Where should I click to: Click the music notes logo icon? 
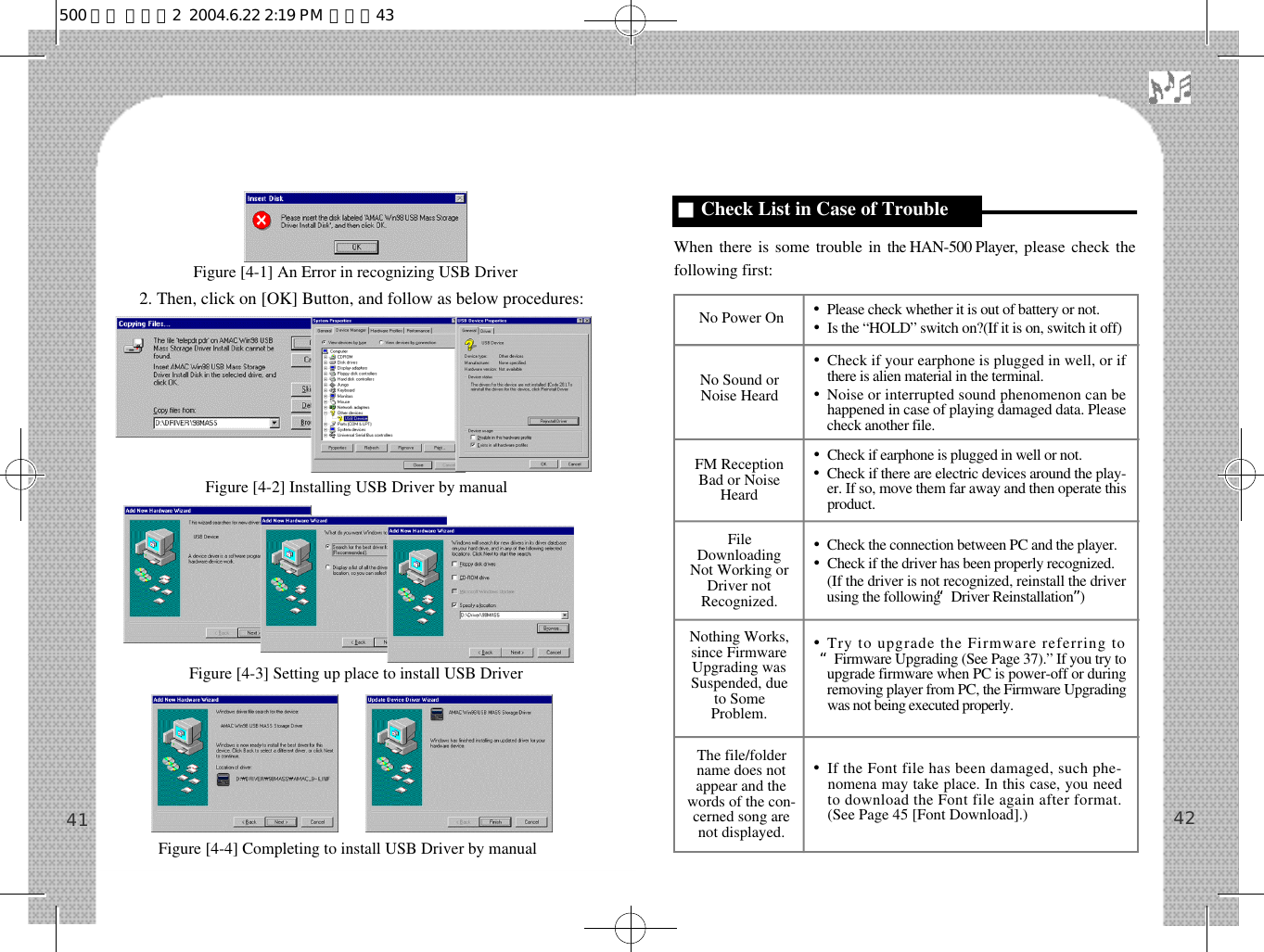coord(1169,87)
